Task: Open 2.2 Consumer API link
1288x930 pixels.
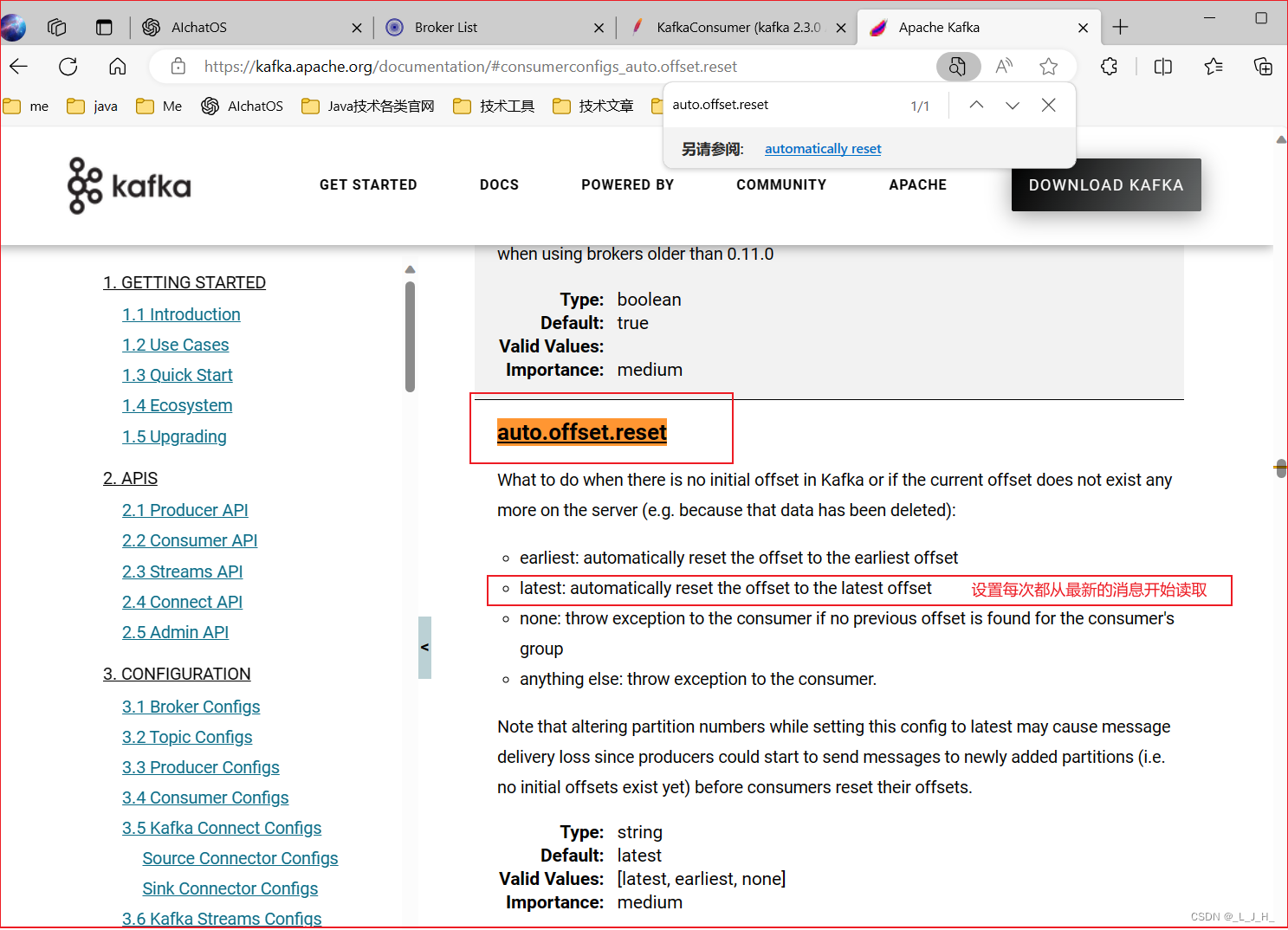Action: 190,540
